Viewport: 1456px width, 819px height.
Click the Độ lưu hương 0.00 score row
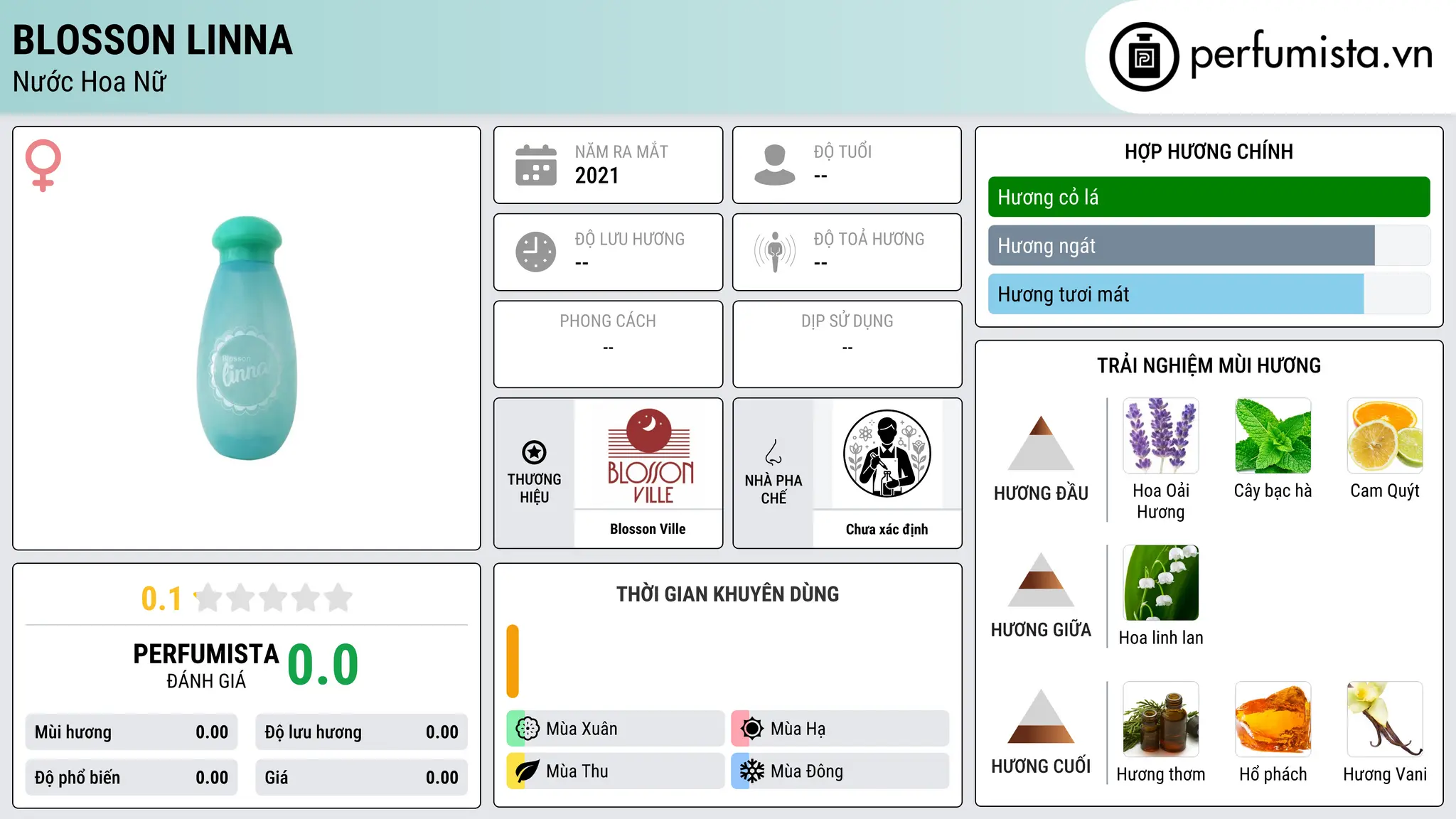[362, 732]
